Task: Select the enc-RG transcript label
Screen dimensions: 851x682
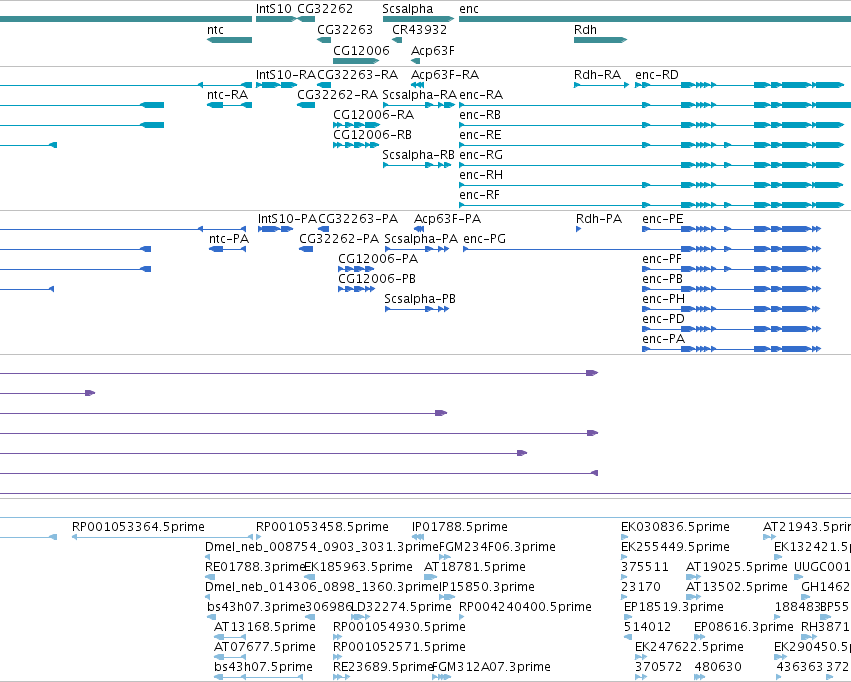Action: [x=481, y=155]
